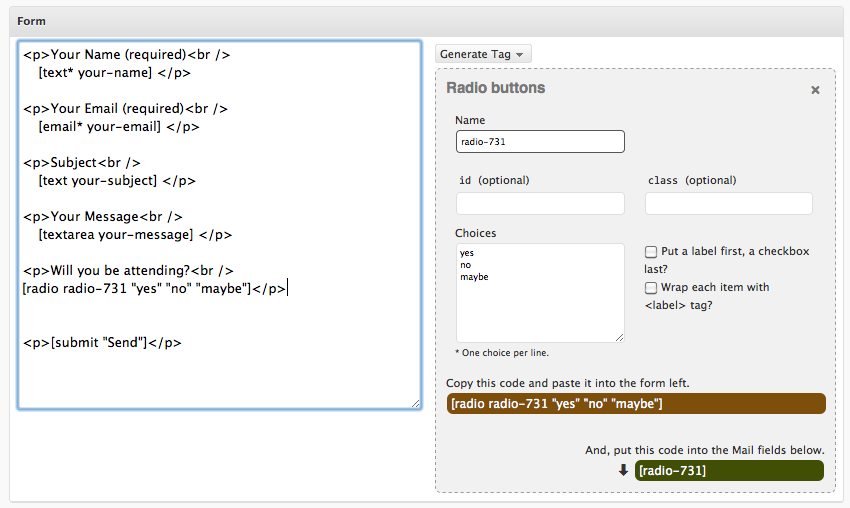Screen dimensions: 850x508
Task: Enable 'Put a label first' checkbox
Action: [x=651, y=252]
